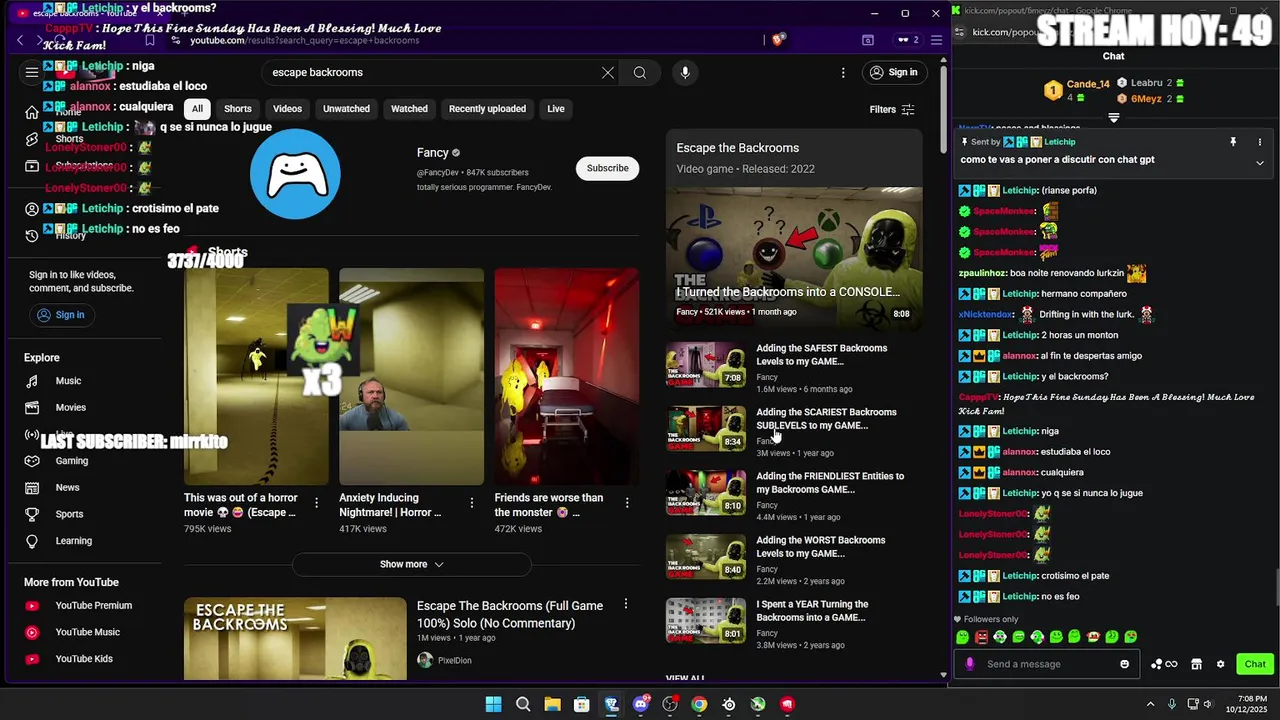1280x720 pixels.
Task: Select the Live filter chip
Action: [556, 109]
